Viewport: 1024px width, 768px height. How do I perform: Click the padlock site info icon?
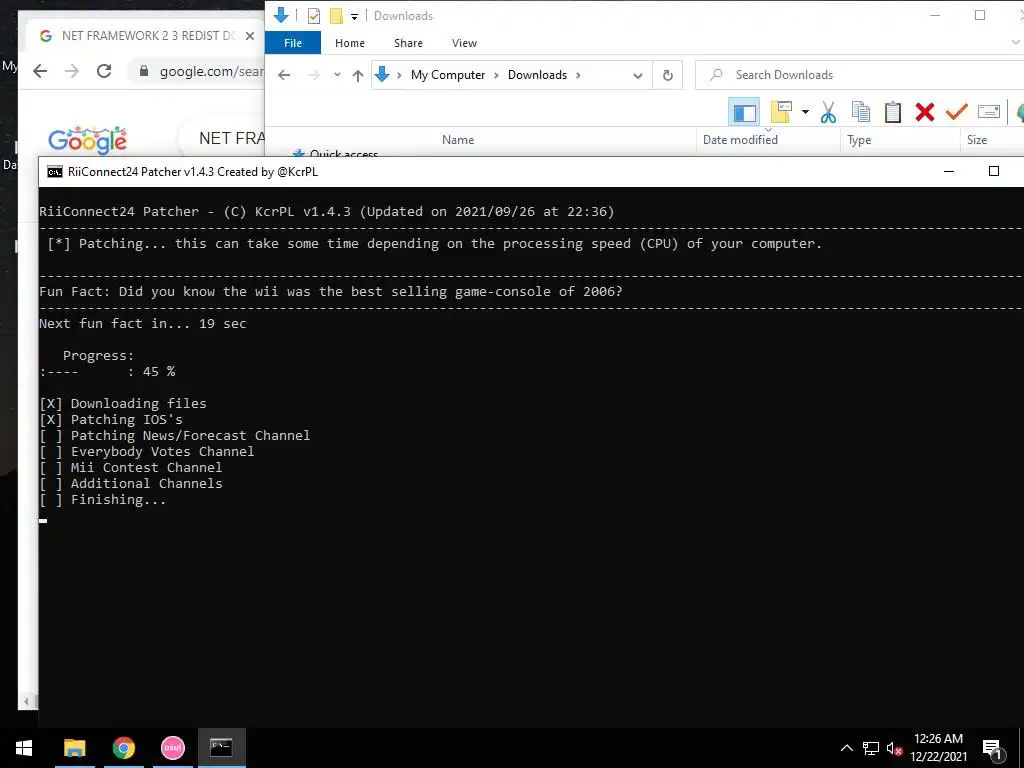[x=144, y=71]
